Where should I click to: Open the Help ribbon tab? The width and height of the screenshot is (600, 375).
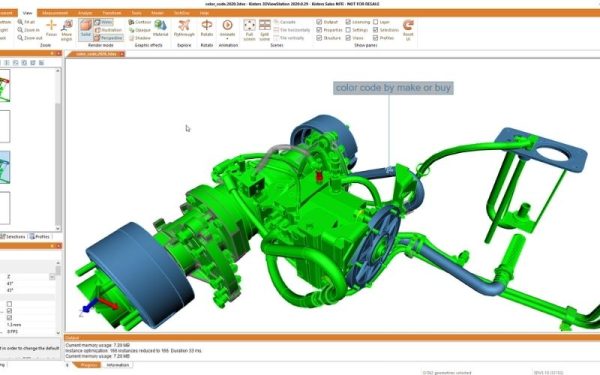tap(204, 13)
